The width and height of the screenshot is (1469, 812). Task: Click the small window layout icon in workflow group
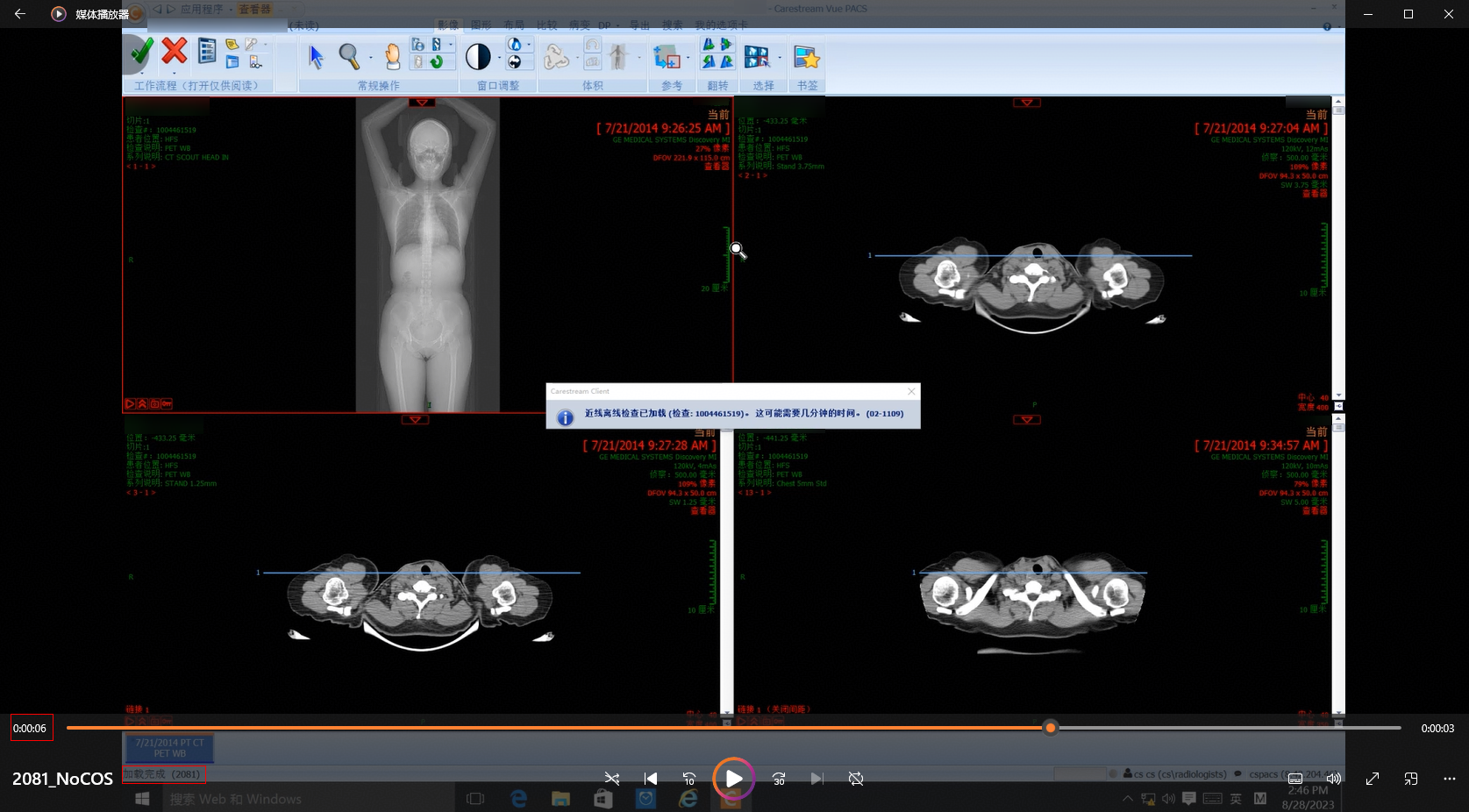click(232, 62)
